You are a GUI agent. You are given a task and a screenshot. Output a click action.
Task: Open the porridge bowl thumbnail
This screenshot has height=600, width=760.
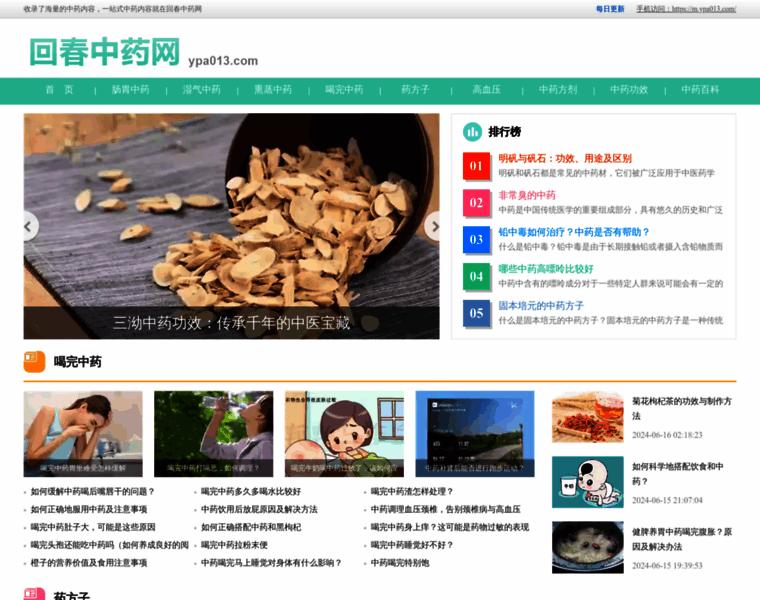[587, 547]
